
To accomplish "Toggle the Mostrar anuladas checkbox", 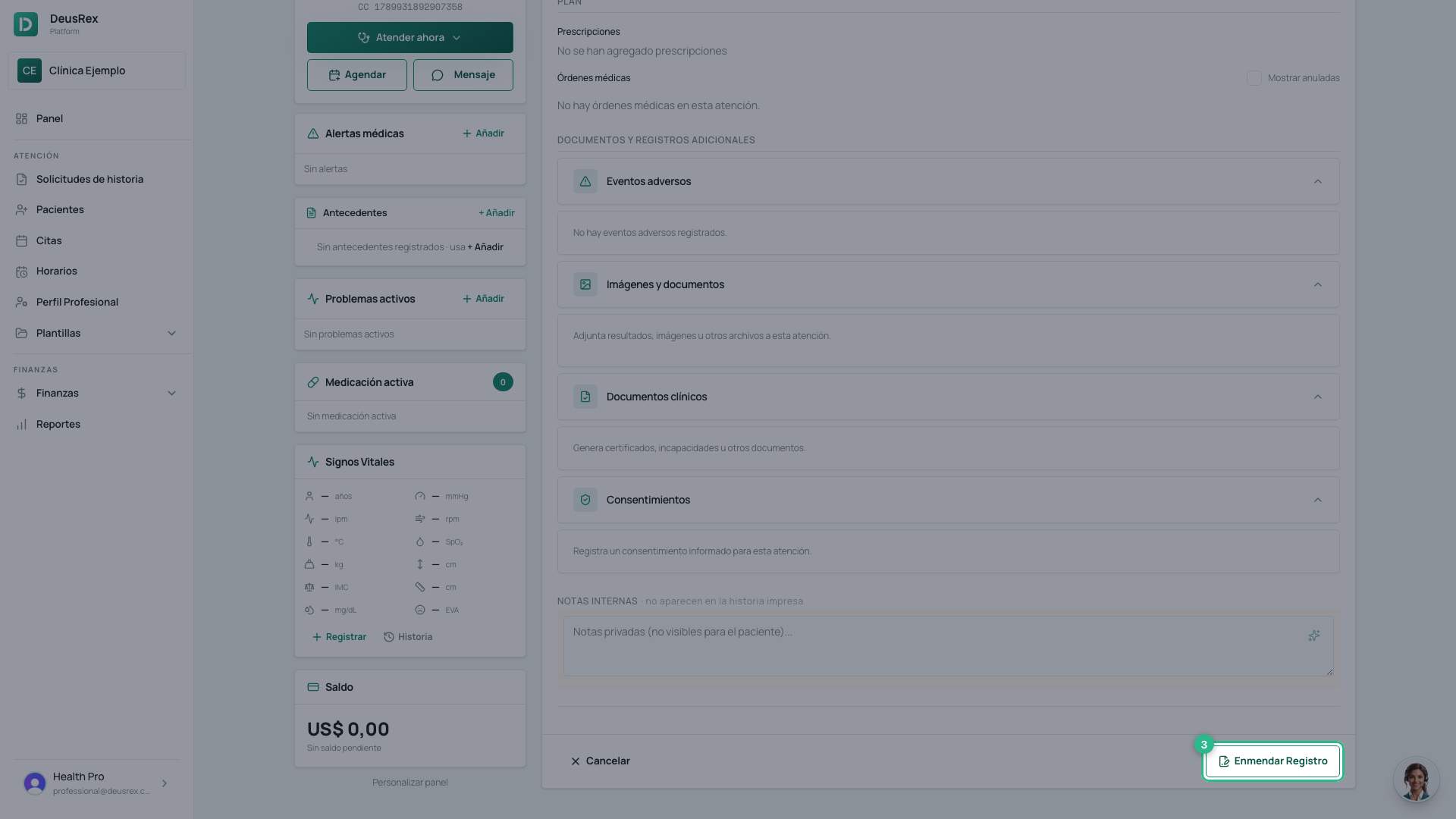I will [1254, 78].
